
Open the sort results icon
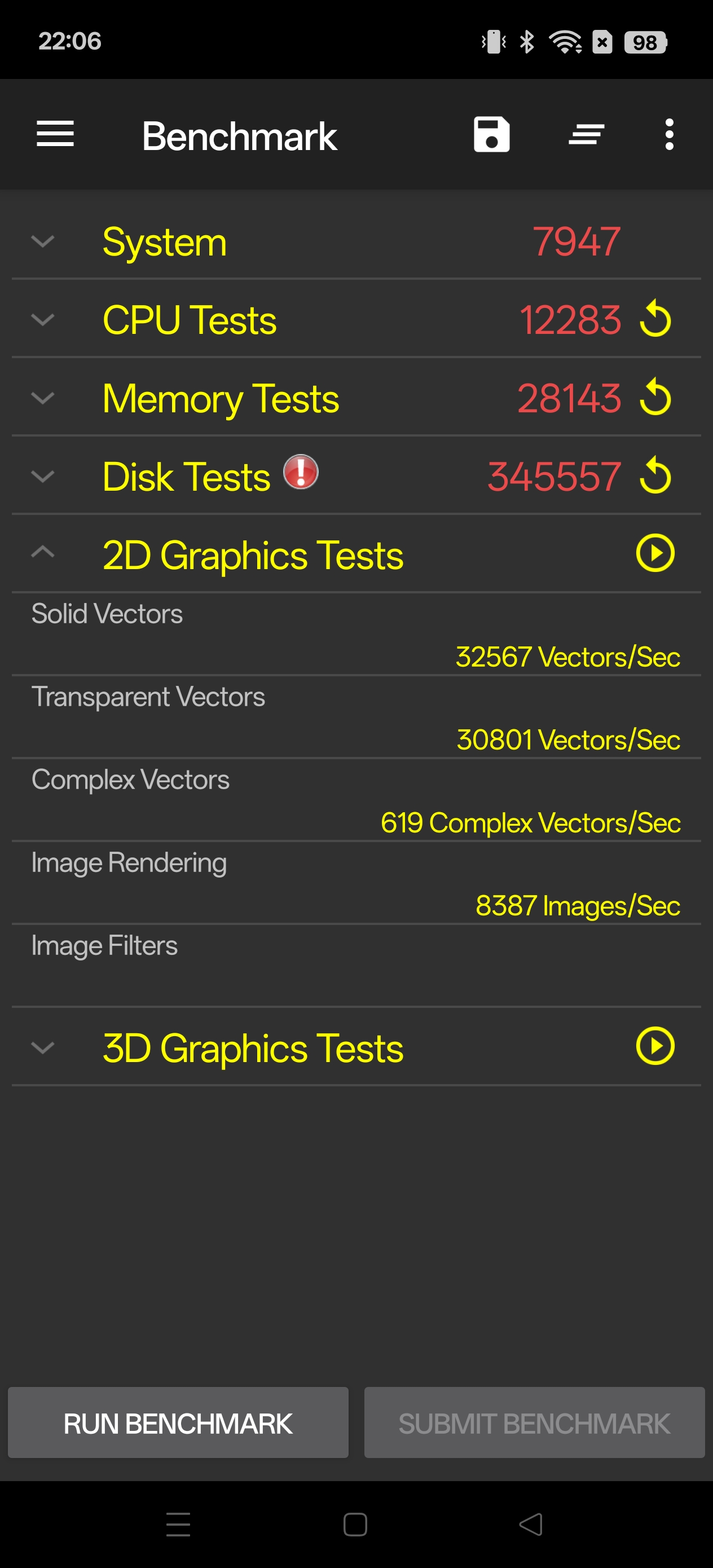tap(586, 135)
